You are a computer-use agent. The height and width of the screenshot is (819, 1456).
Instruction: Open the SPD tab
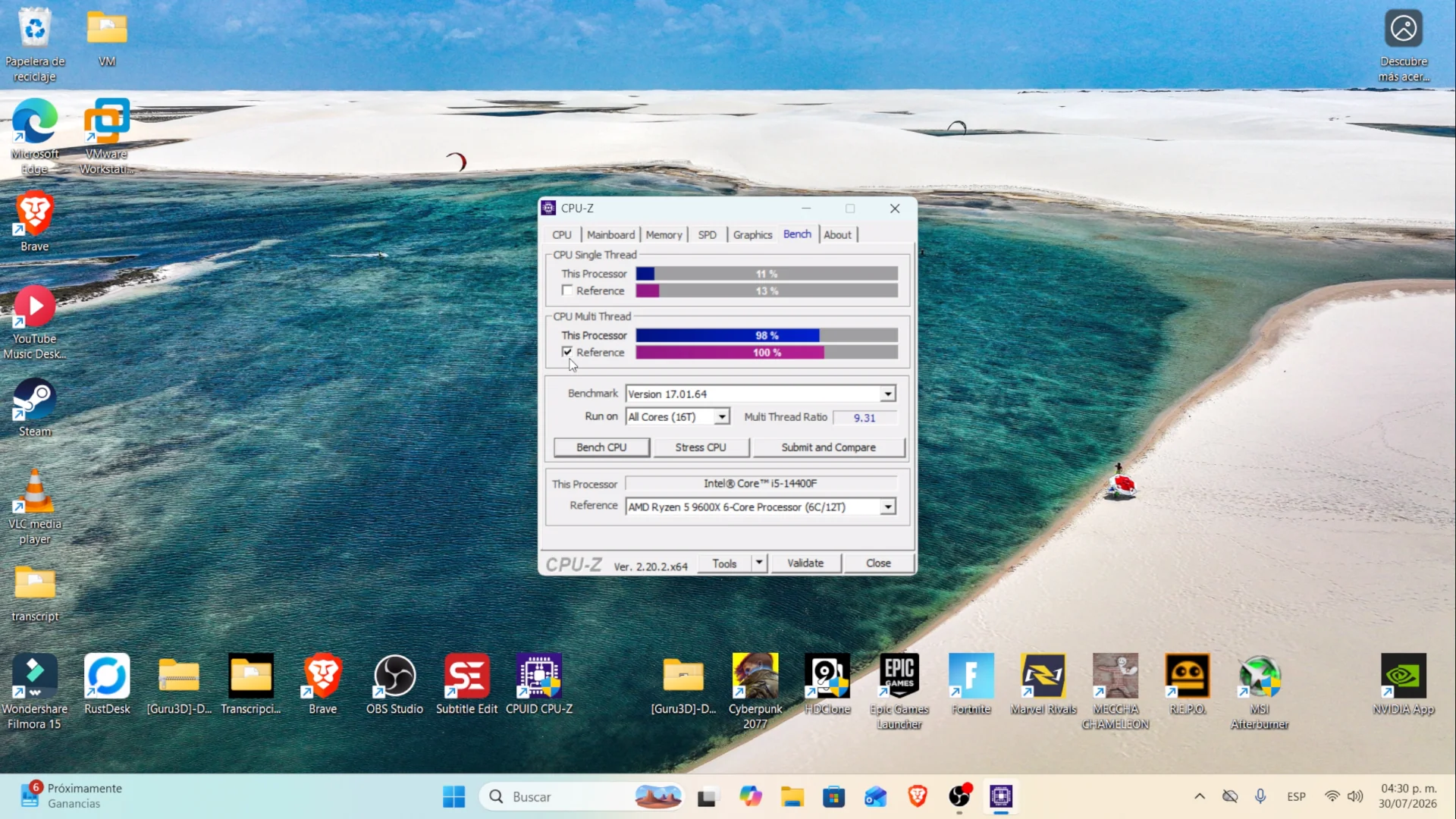[x=707, y=235]
